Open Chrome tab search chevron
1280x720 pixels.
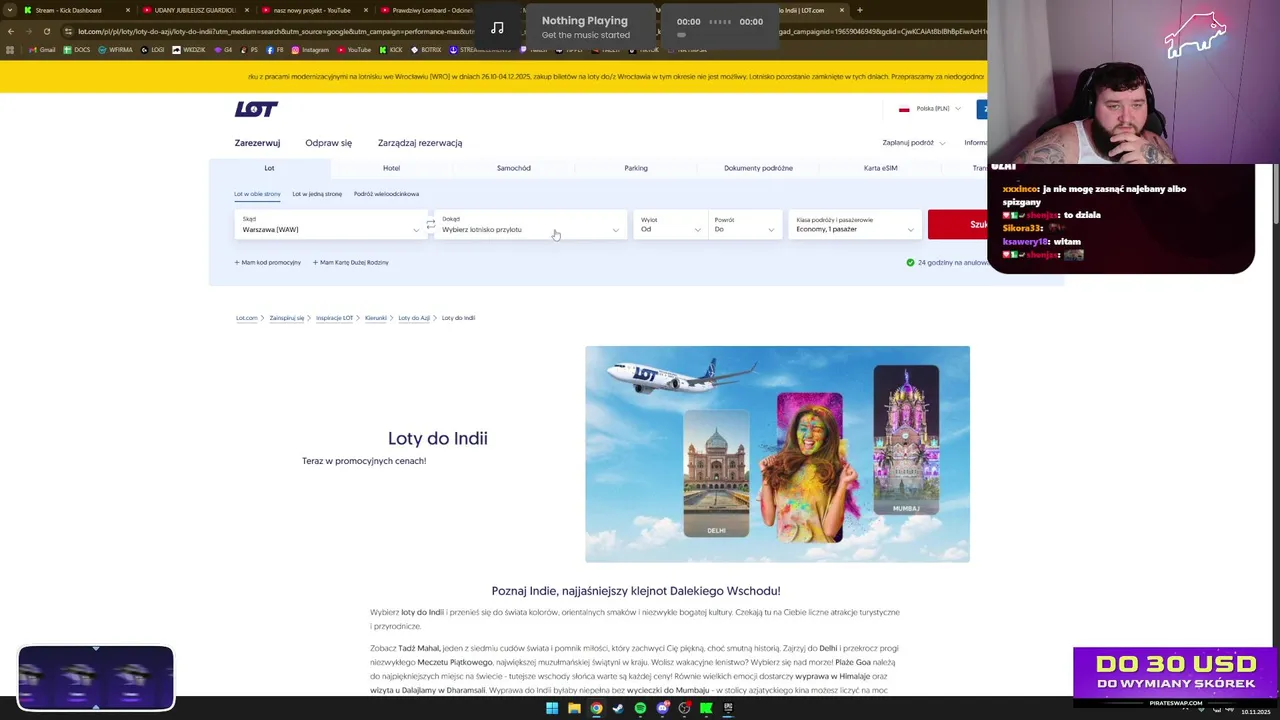click(9, 10)
